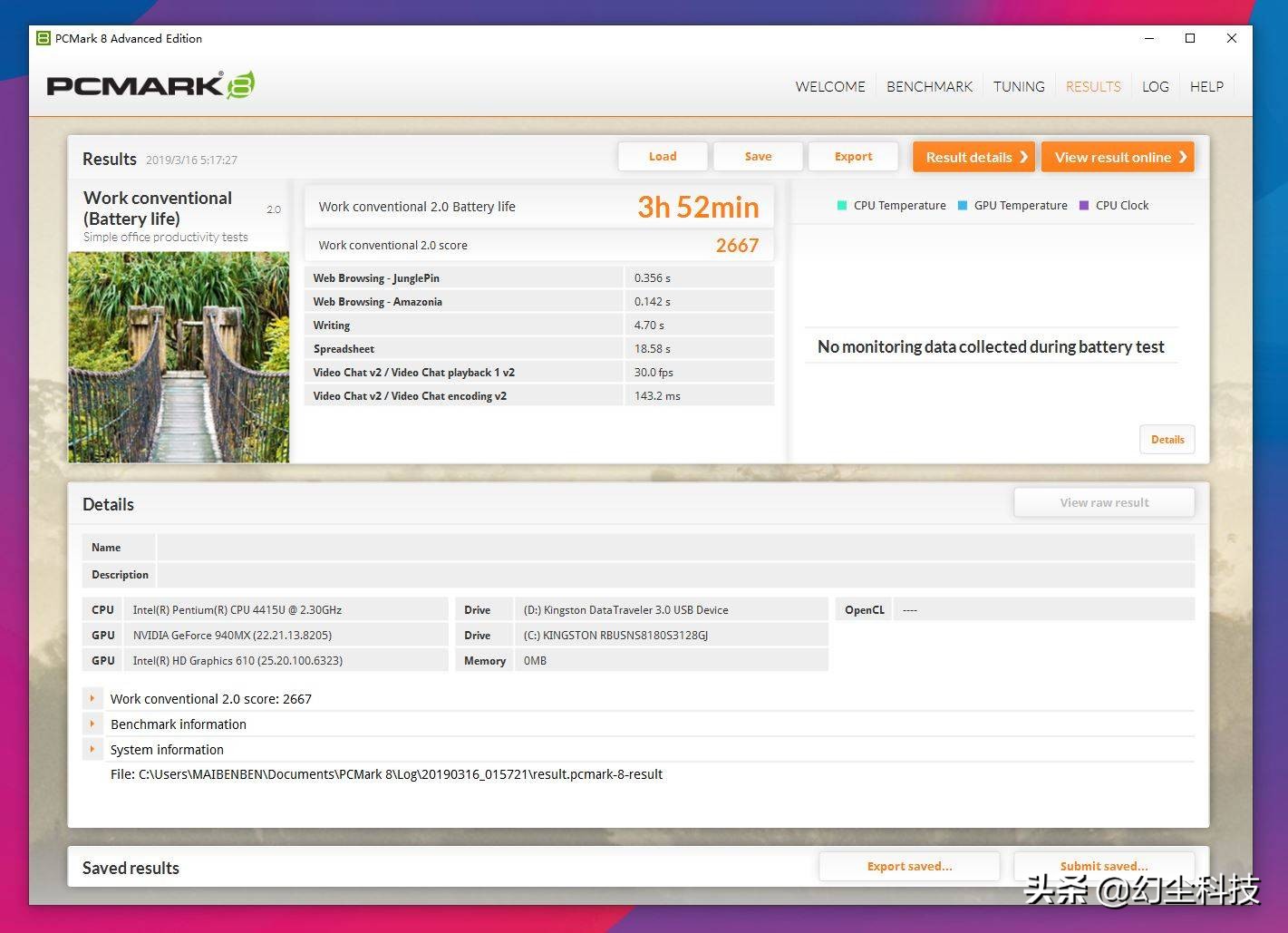Click GPU Temperature legend swatch
Viewport: 1288px width, 933px height.
pyautogui.click(x=963, y=205)
